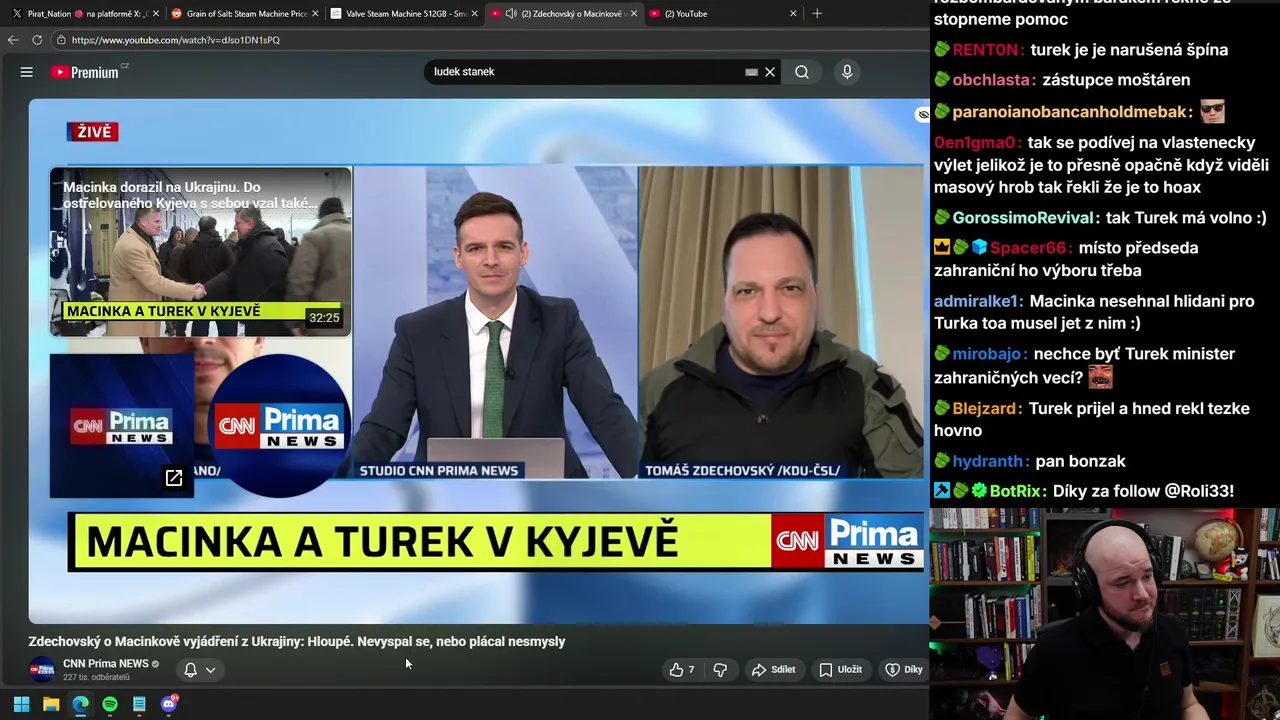The height and width of the screenshot is (720, 1280).
Task: Close the Valve Steam Machine tab
Action: point(474,13)
